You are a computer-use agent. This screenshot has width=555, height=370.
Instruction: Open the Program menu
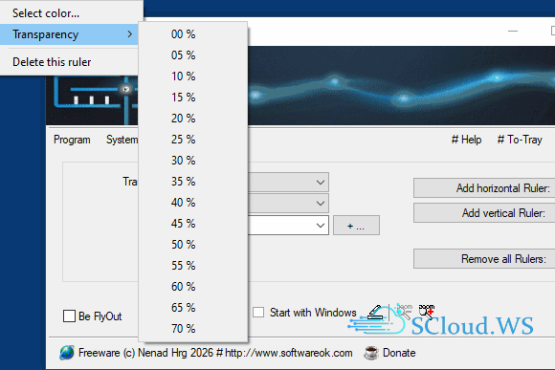(72, 140)
